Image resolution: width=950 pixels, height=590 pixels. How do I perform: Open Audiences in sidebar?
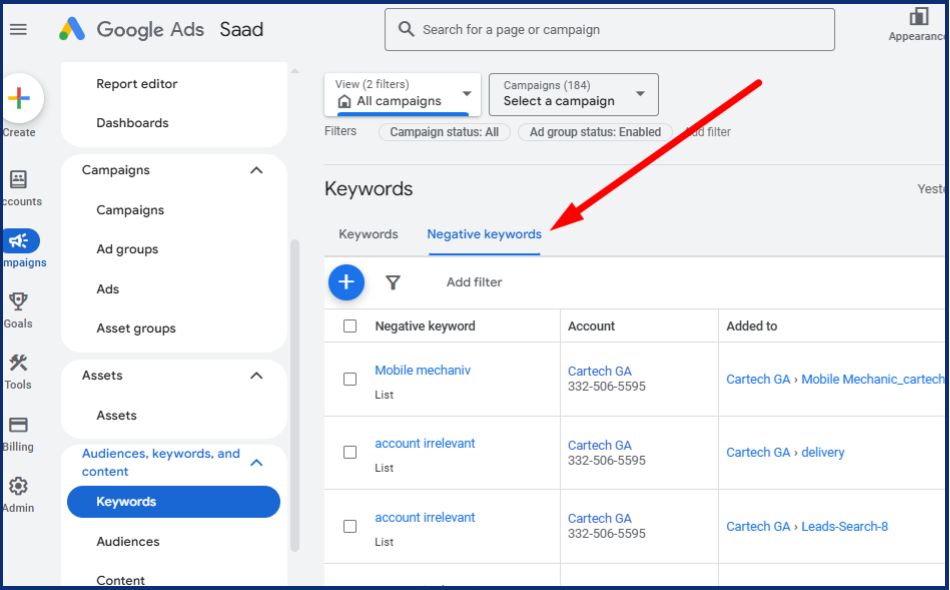pos(128,542)
